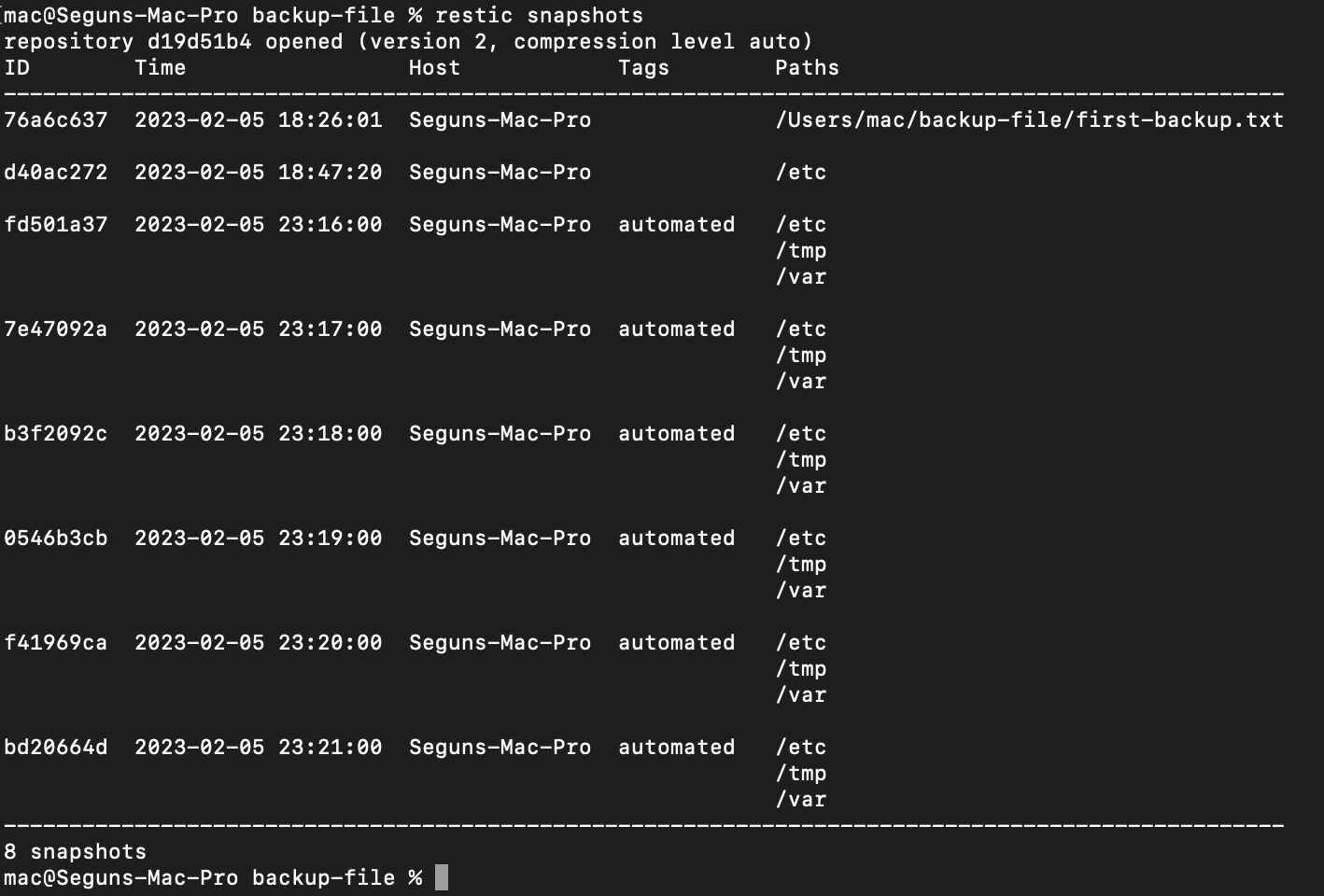
Task: Click snapshot ID d40ac272
Action: click(x=55, y=173)
